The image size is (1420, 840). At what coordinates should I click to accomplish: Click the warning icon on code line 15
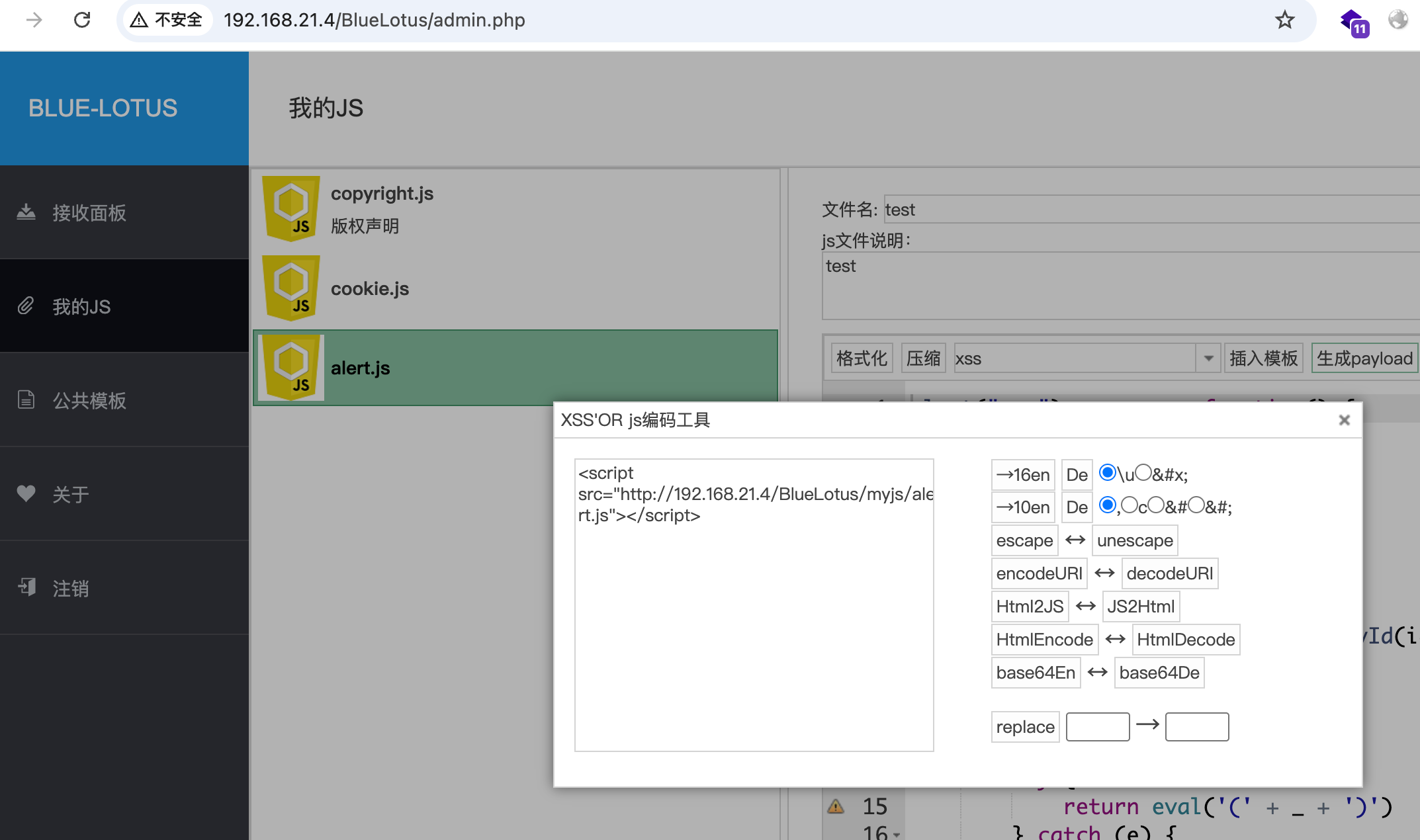[x=836, y=806]
